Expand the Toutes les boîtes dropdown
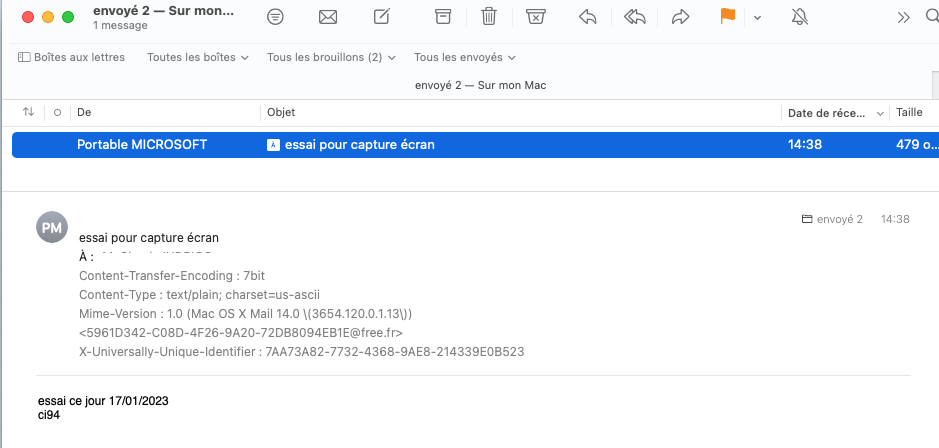 click(197, 57)
